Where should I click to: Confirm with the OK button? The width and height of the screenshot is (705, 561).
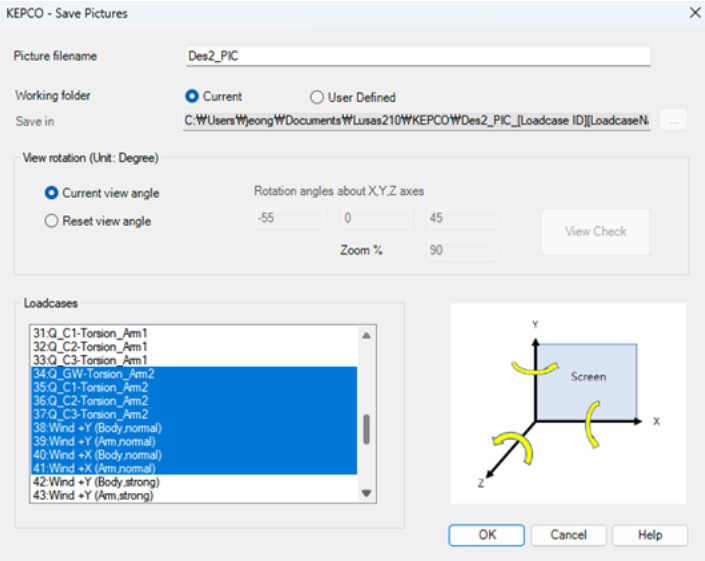point(486,535)
